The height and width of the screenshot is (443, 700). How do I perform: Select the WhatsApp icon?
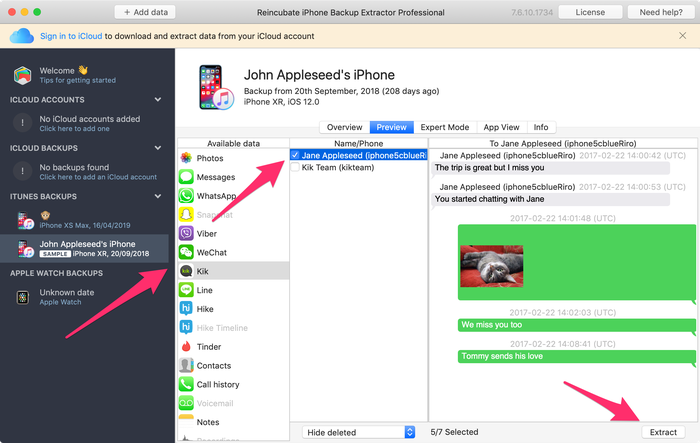pyautogui.click(x=186, y=196)
